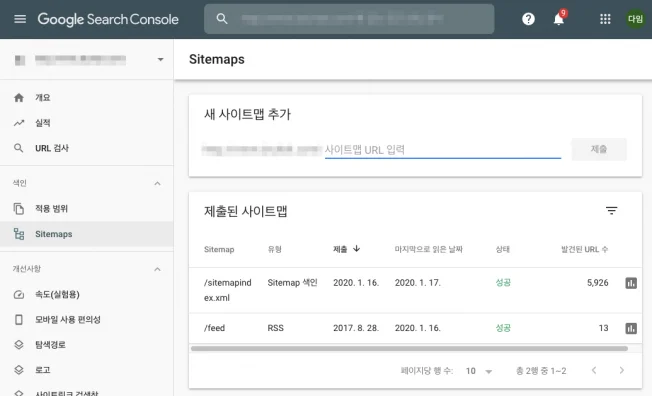Open the filter icon for submitted sitemaps
The width and height of the screenshot is (652, 396).
[611, 211]
